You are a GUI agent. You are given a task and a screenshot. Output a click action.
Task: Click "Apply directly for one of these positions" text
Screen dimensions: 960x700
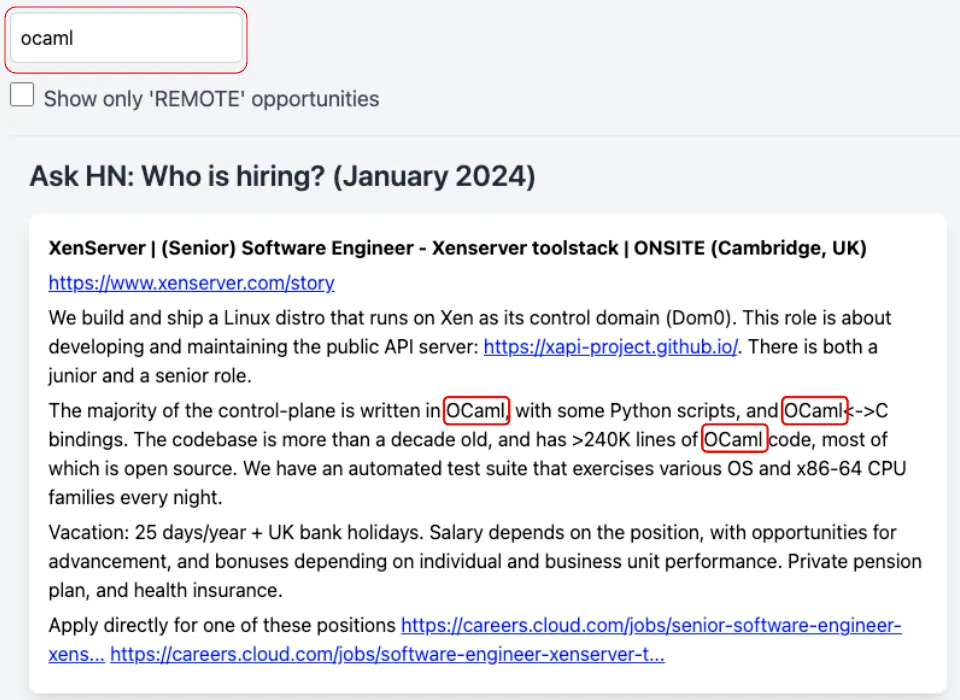click(x=222, y=626)
